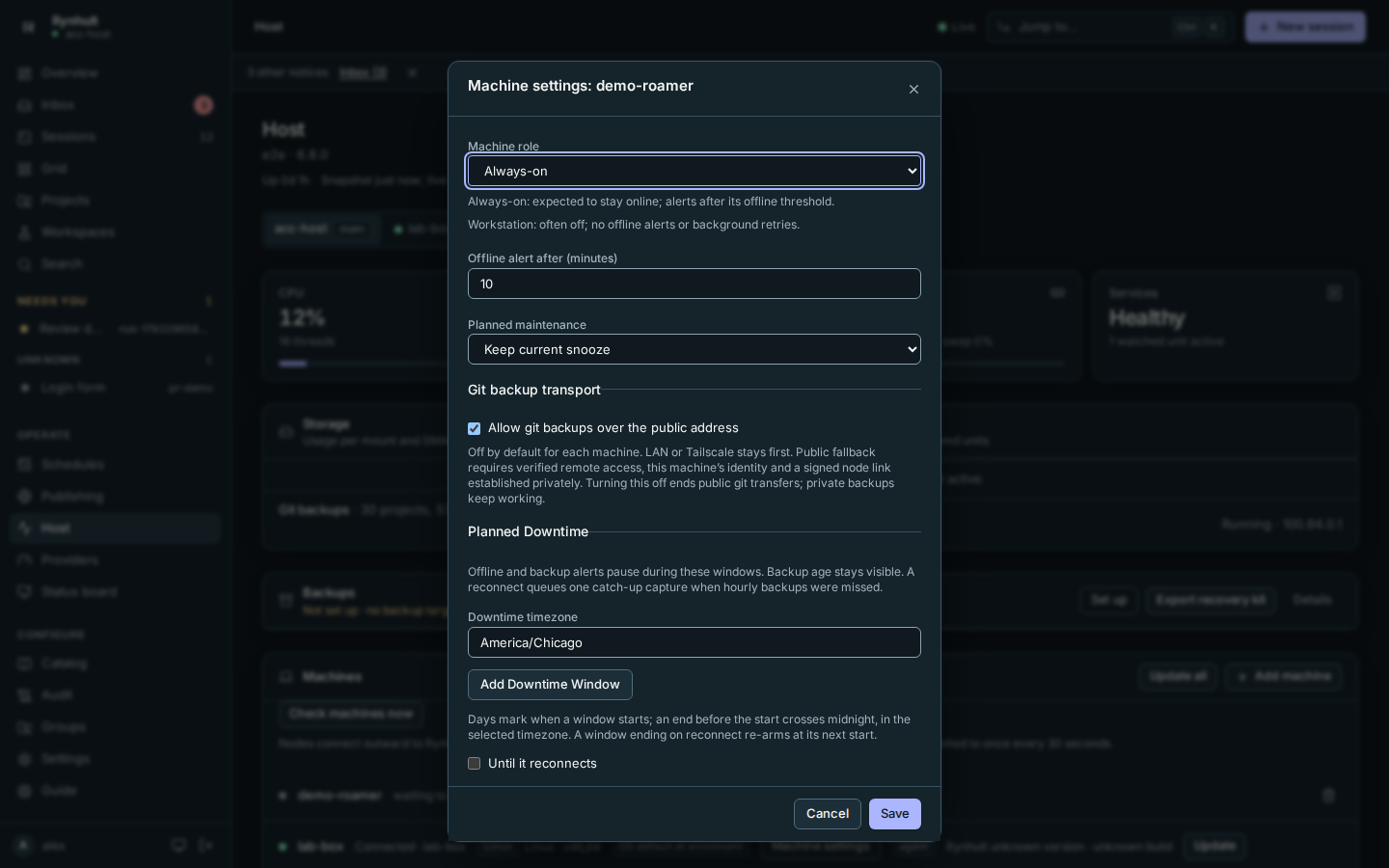Click the Catalog icon in the sidebar

pyautogui.click(x=25, y=664)
